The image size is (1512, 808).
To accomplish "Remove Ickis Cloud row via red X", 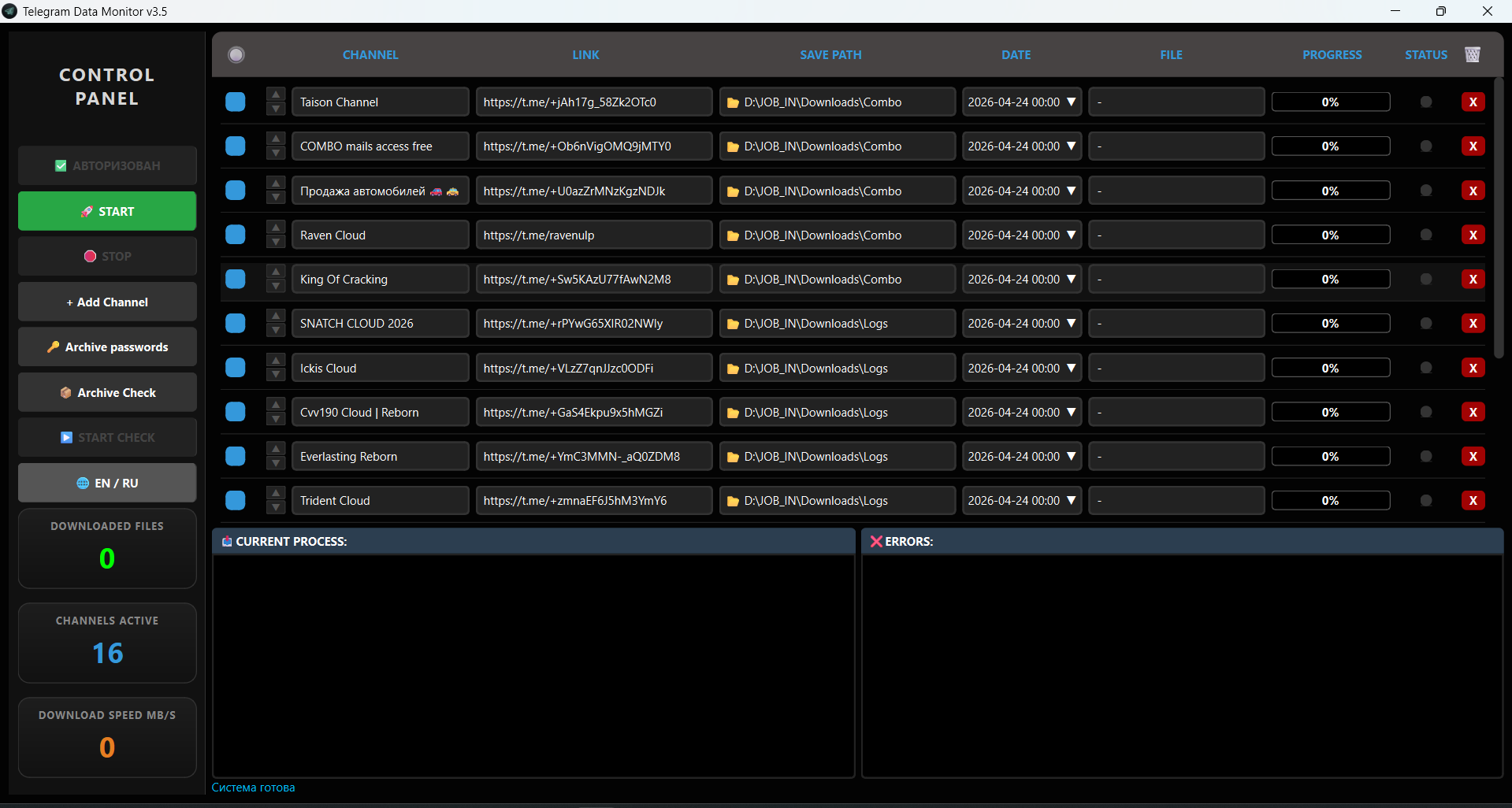I will tap(1473, 368).
